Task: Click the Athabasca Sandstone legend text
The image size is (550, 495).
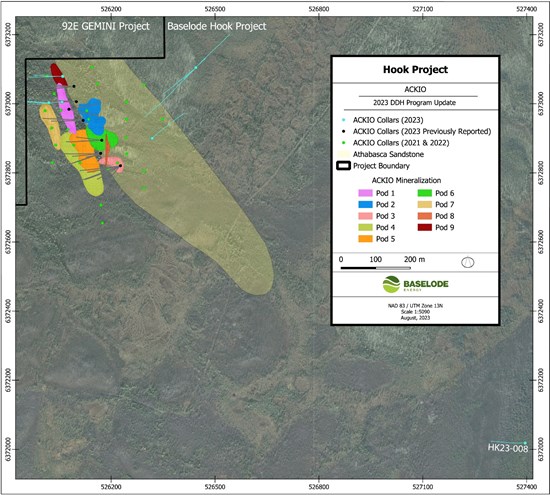Action: pyautogui.click(x=388, y=154)
